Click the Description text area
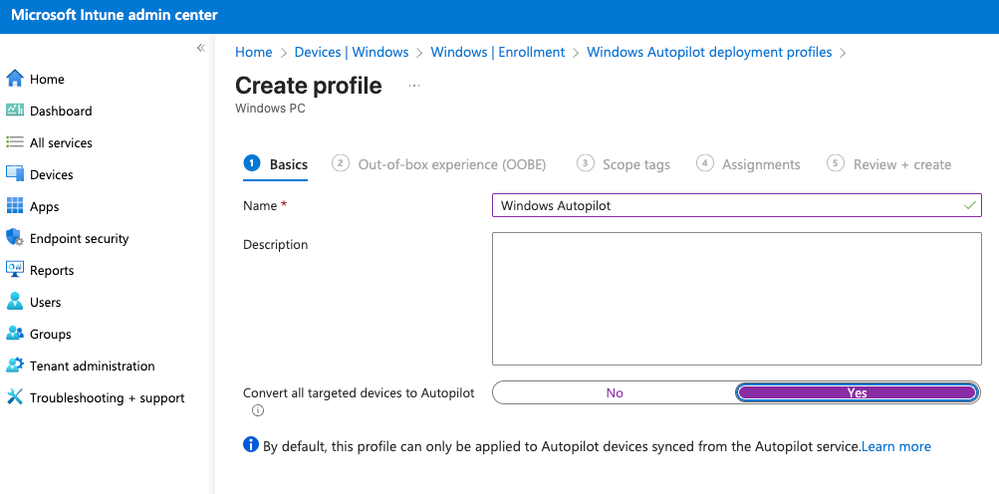Image resolution: width=999 pixels, height=494 pixels. coord(737,298)
